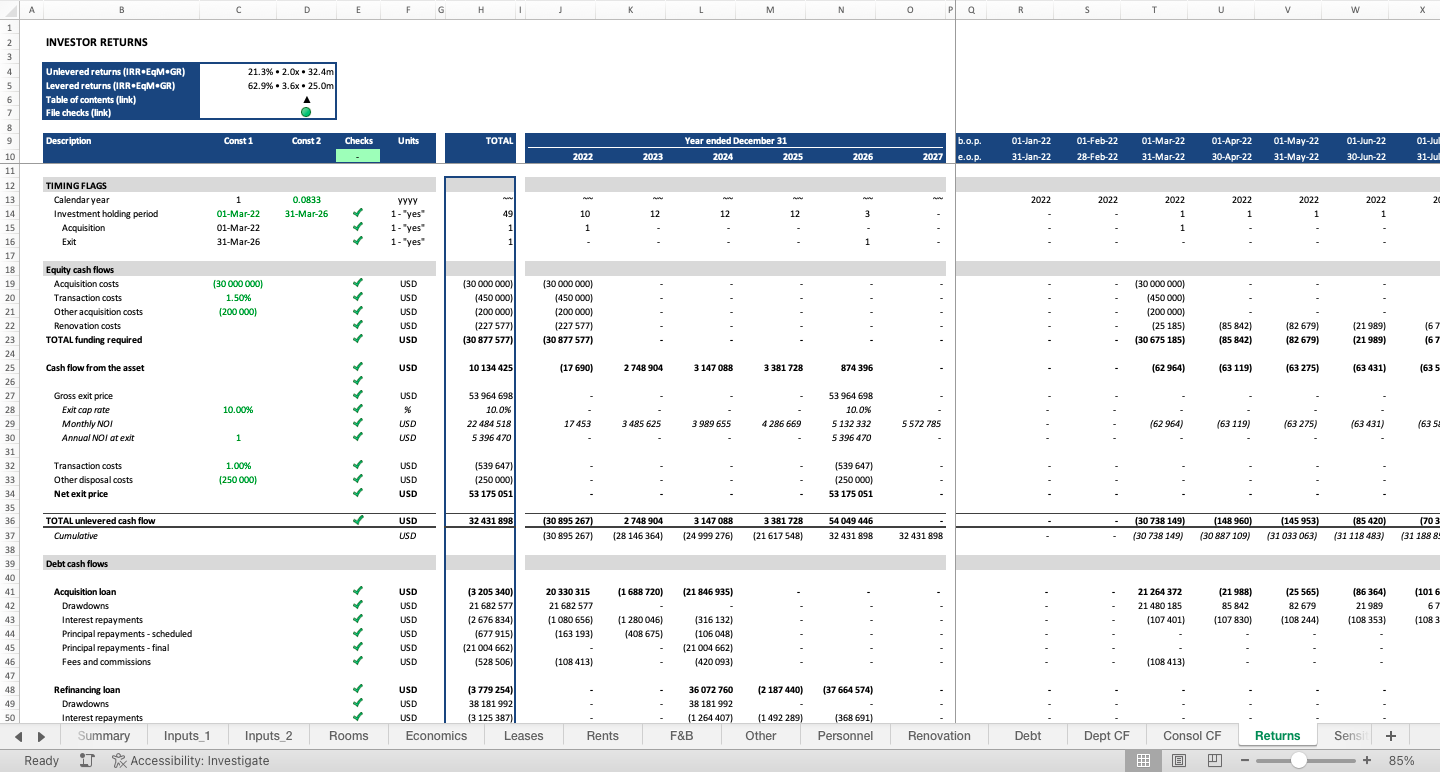Image resolution: width=1440 pixels, height=772 pixels.
Task: Select the row 36 header
Action: click(10, 521)
